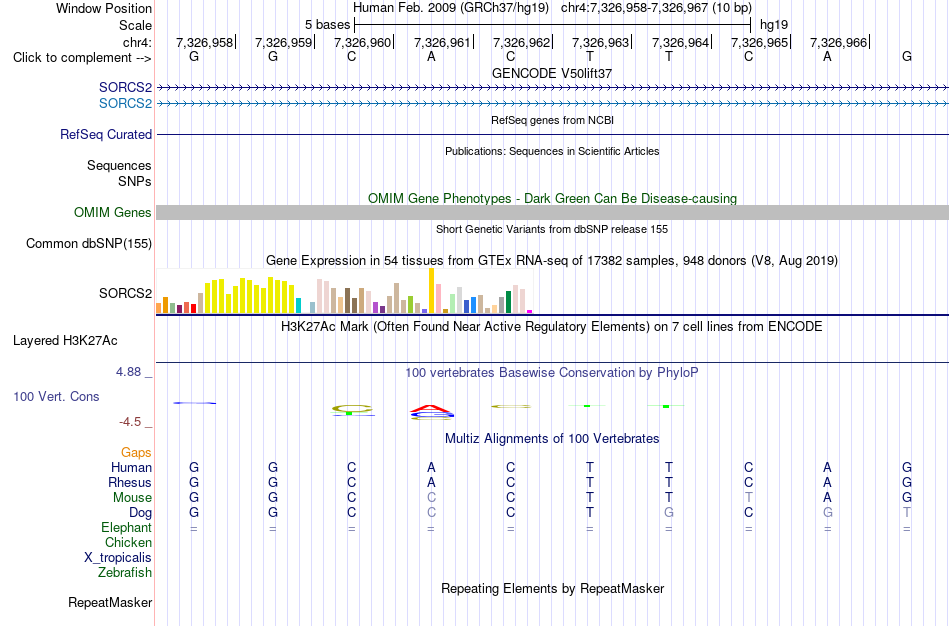The image size is (950, 626).
Task: Open the RepeatMasker track label
Action: pyautogui.click(x=110, y=602)
